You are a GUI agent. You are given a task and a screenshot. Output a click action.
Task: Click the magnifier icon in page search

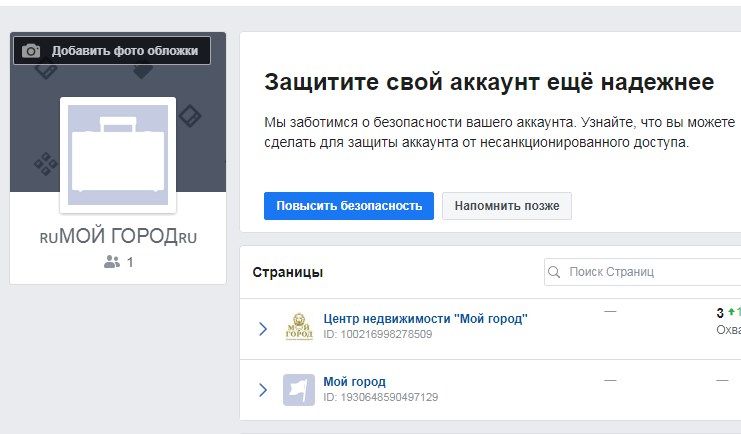(554, 272)
